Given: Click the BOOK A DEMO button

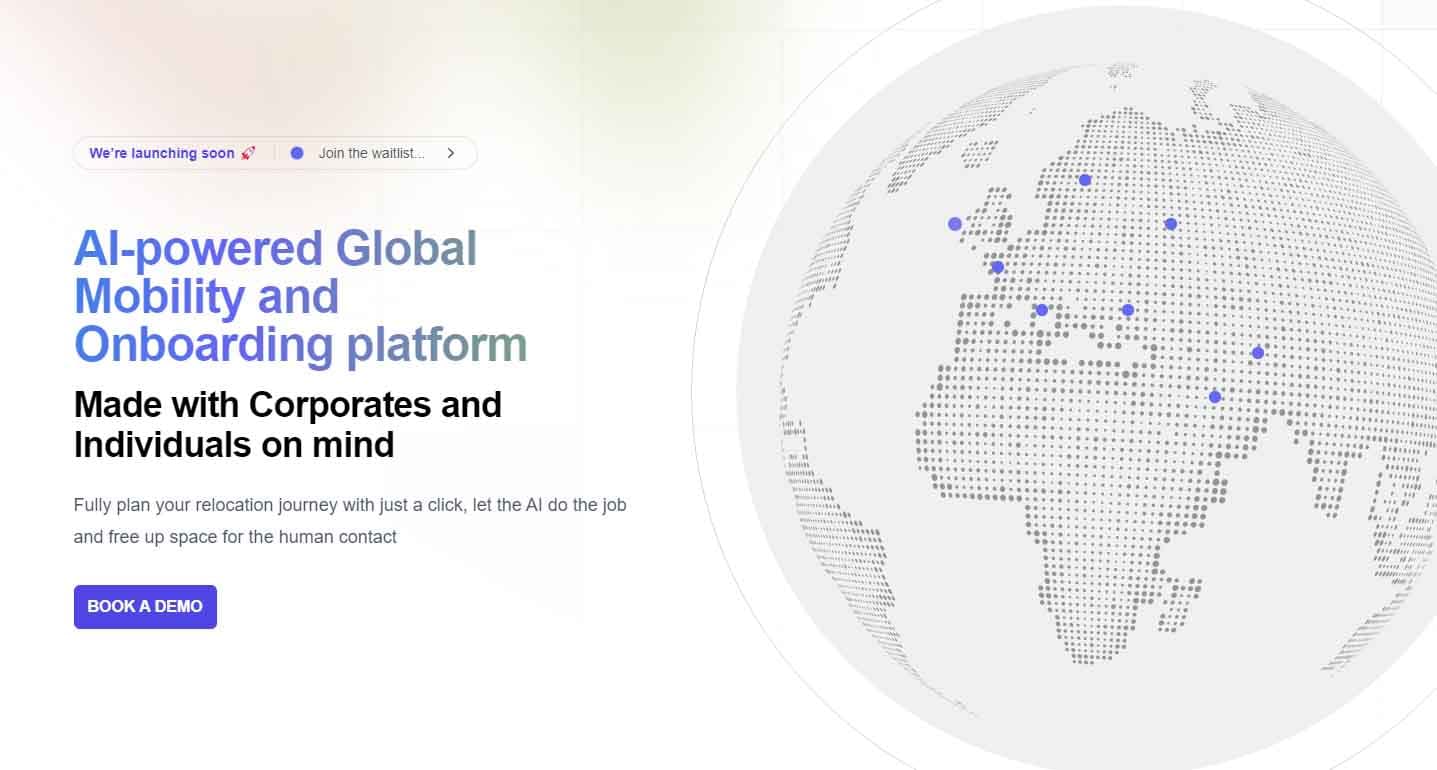Looking at the screenshot, I should [x=145, y=607].
